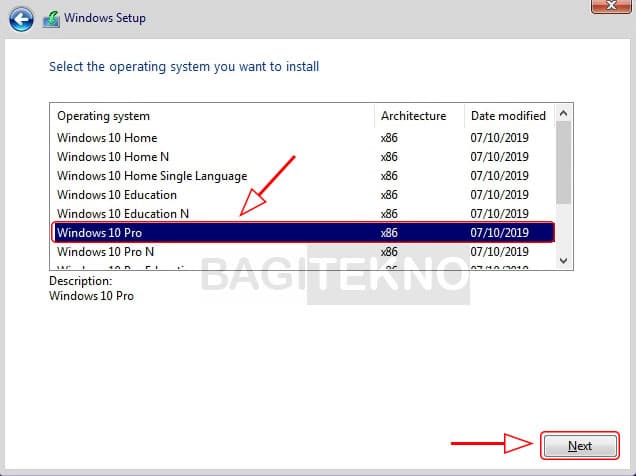Select Windows 10 Home N edition
636x476 pixels.
(302, 157)
